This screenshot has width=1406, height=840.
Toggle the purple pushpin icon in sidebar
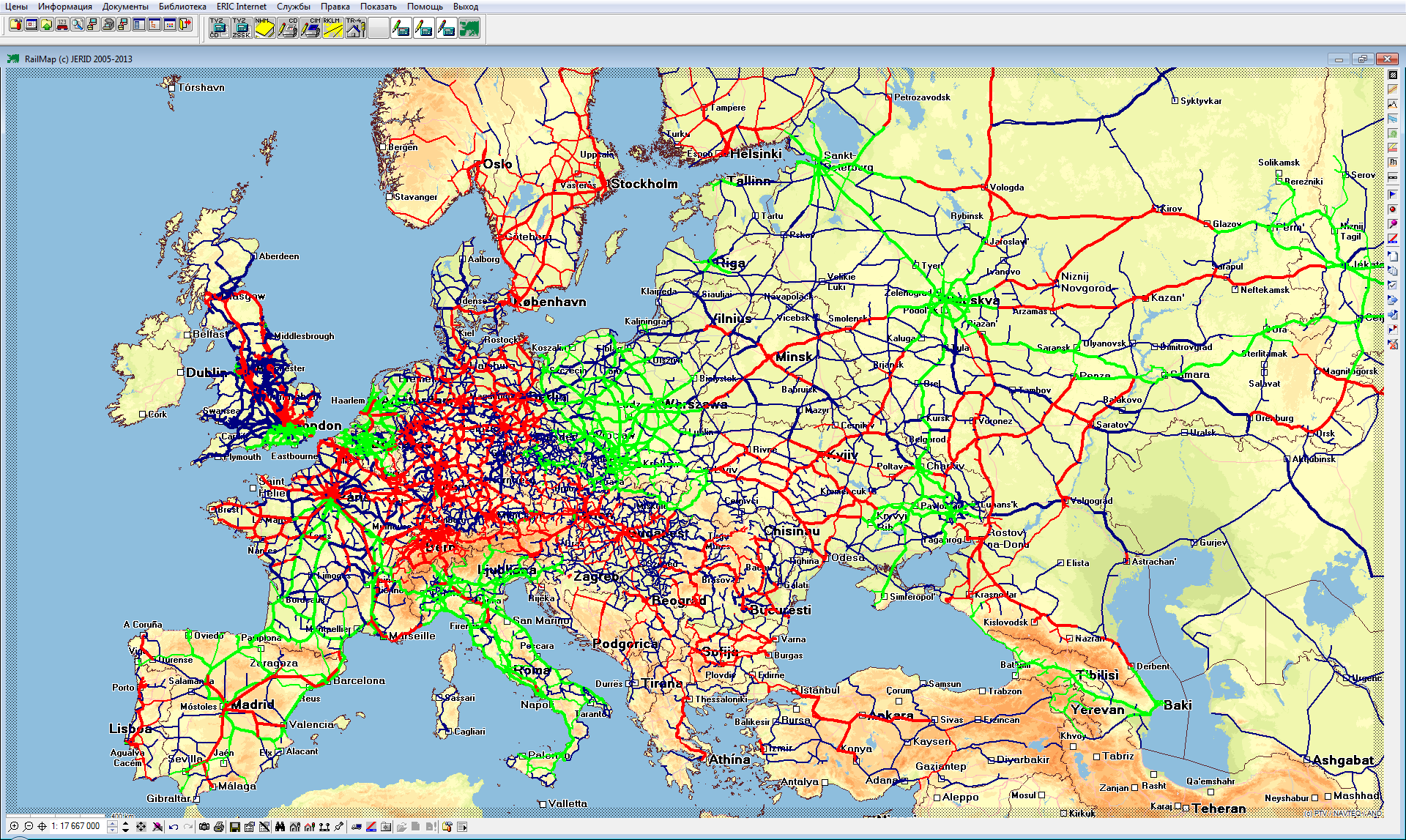tap(1393, 223)
